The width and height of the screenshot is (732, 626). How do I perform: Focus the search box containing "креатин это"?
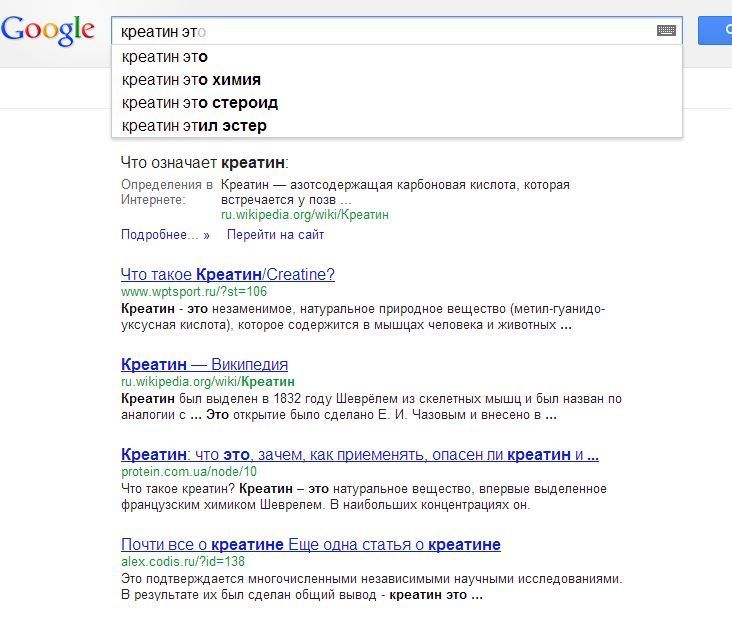[380, 31]
